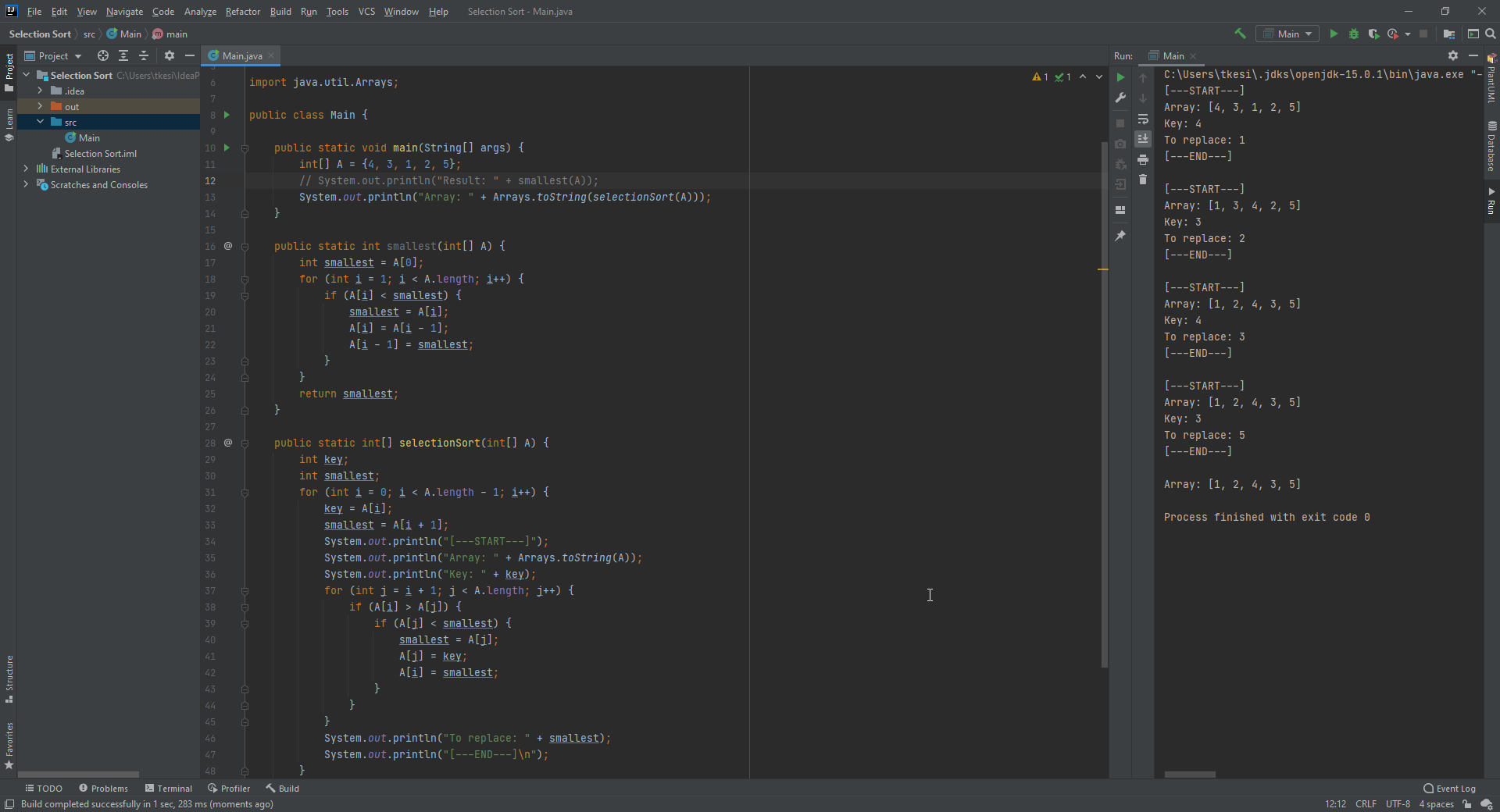The width and height of the screenshot is (1500, 812).
Task: Run Main using the green play toolbar icon
Action: pos(1334,34)
